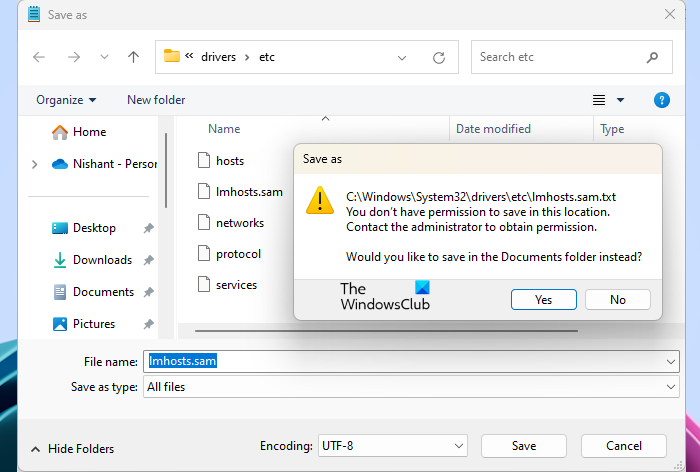
Task: Click the blue Help question mark icon
Action: (661, 100)
